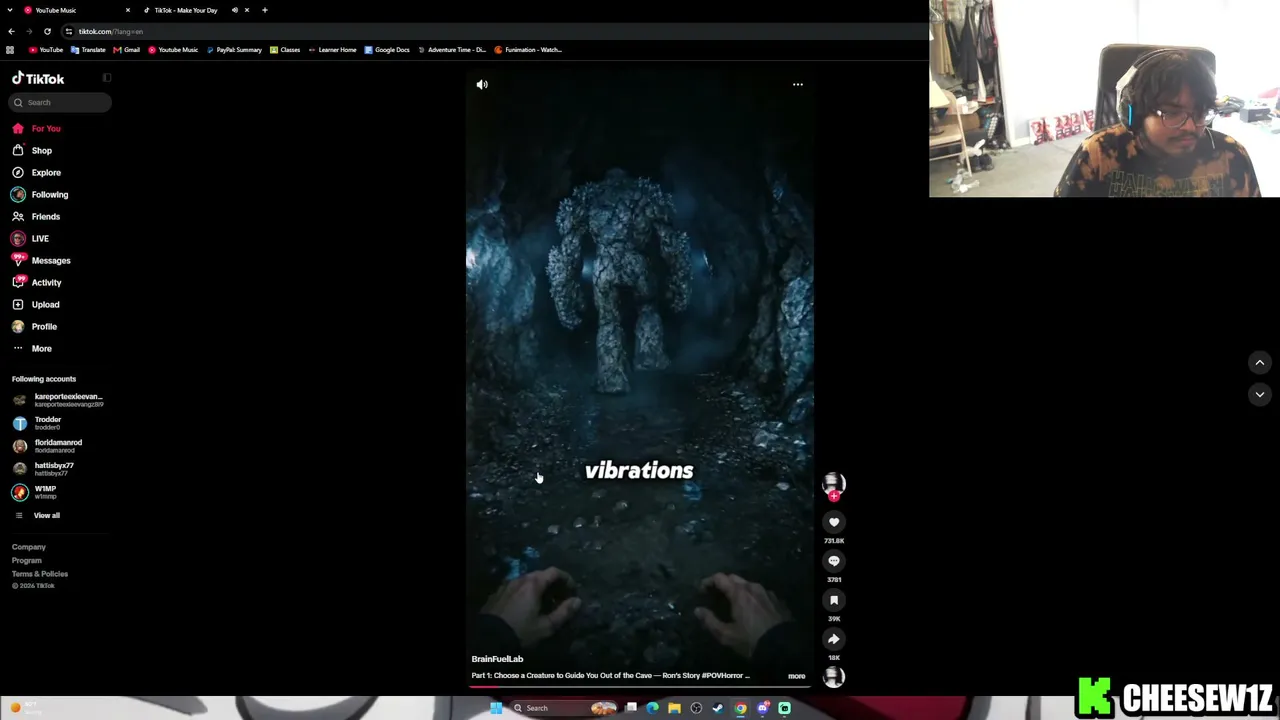Open the Gmail bookmark
1280x720 pixels.
coord(126,50)
